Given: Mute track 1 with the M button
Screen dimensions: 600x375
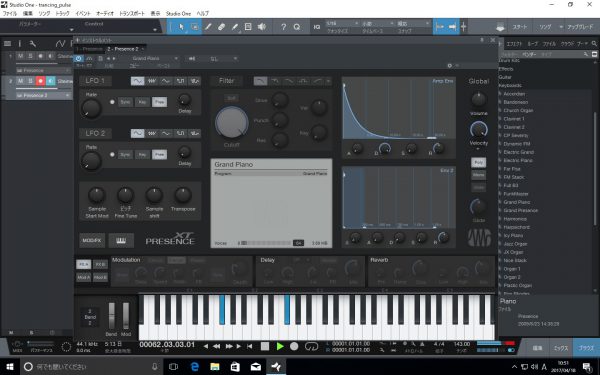Looking at the screenshot, I should (x=20, y=56).
